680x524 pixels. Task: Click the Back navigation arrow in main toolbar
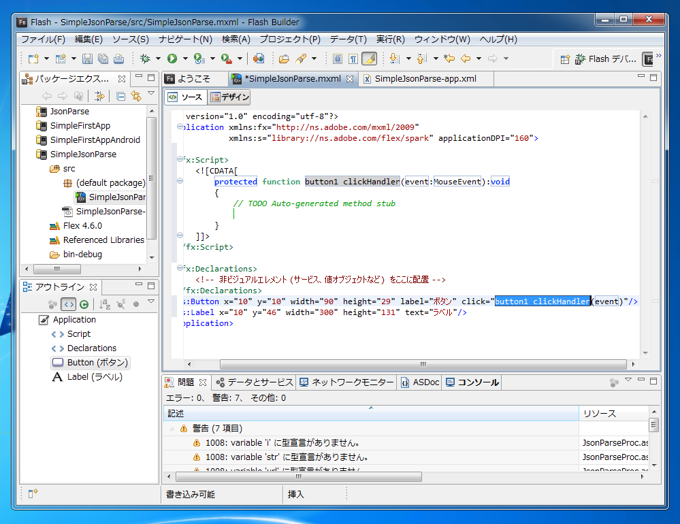(x=466, y=59)
